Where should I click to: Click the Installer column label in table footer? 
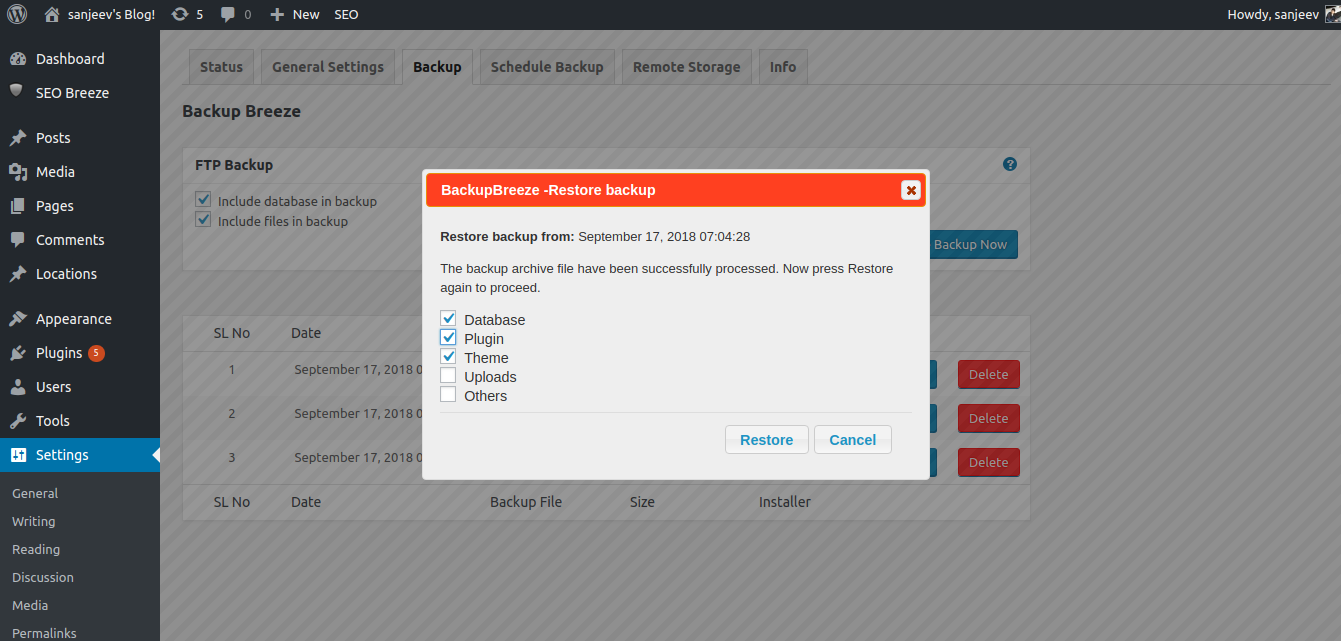[785, 502]
